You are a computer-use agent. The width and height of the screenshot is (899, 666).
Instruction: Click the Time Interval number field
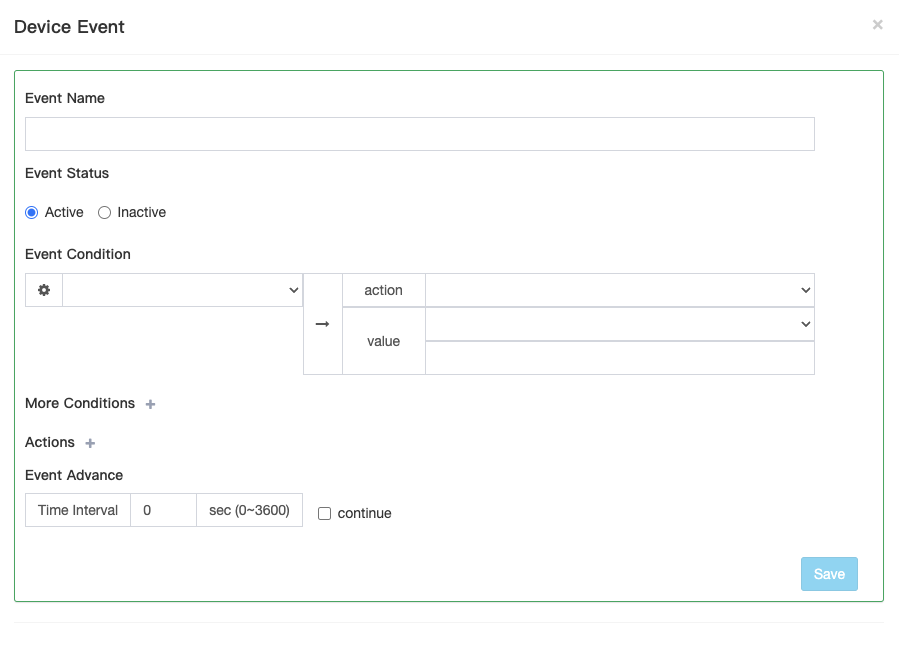(x=163, y=510)
